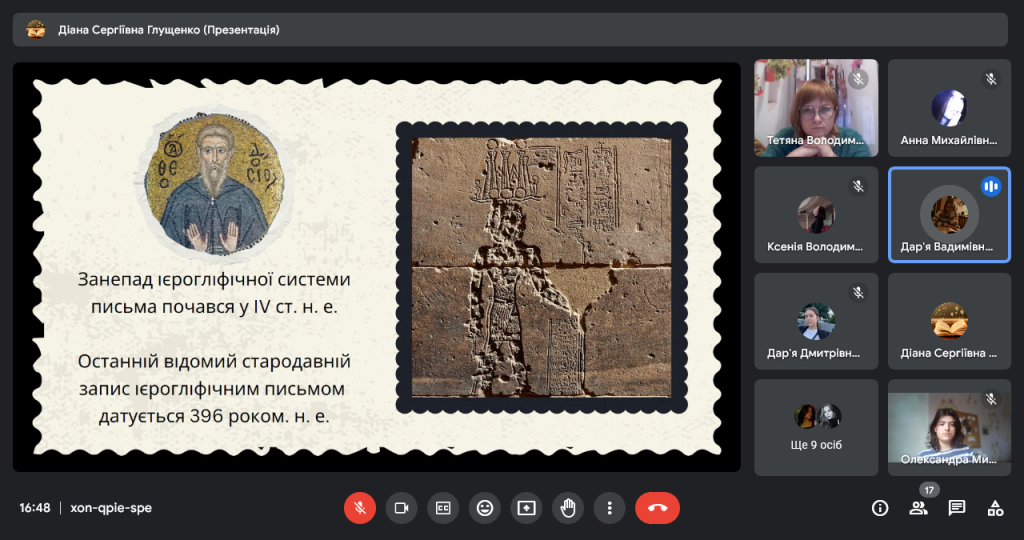Select Дар'я Вадимівн... speaking participant tile
Image resolution: width=1024 pixels, height=540 pixels.
point(950,215)
